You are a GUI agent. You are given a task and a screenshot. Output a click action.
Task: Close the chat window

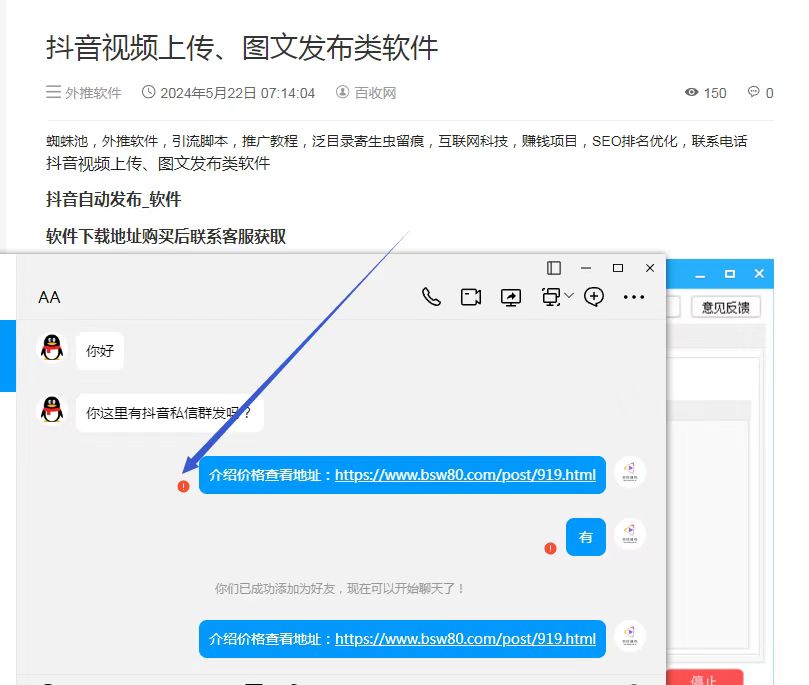pos(650,268)
